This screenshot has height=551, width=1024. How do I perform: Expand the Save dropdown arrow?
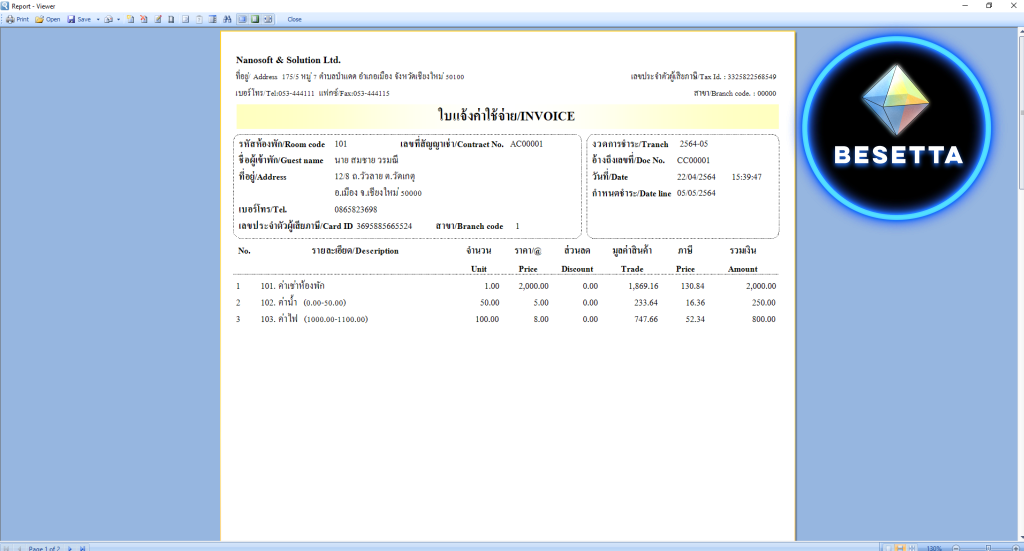click(96, 19)
